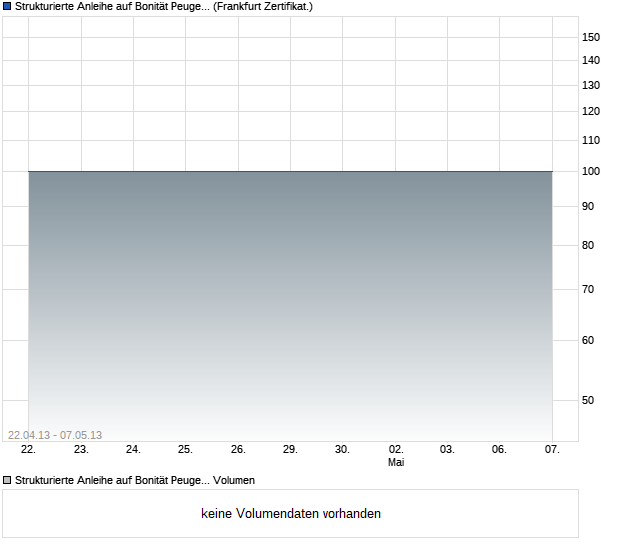Click the x-axis date label '25.'

(x=185, y=450)
